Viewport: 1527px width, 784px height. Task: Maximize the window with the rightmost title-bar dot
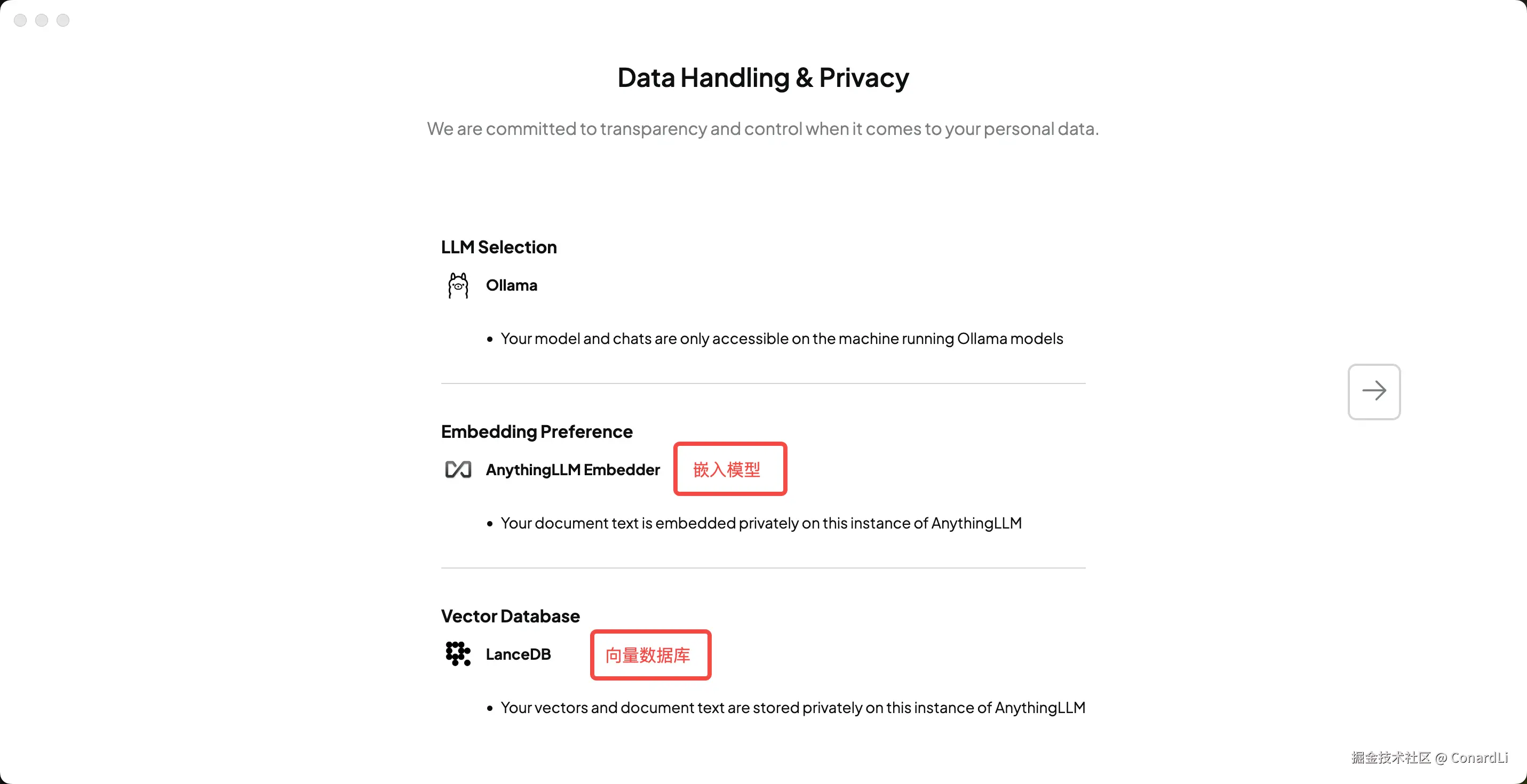coord(63,20)
